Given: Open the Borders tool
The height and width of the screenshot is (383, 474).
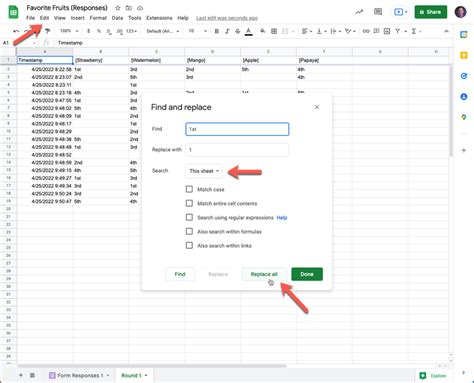Looking at the screenshot, I should [274, 31].
